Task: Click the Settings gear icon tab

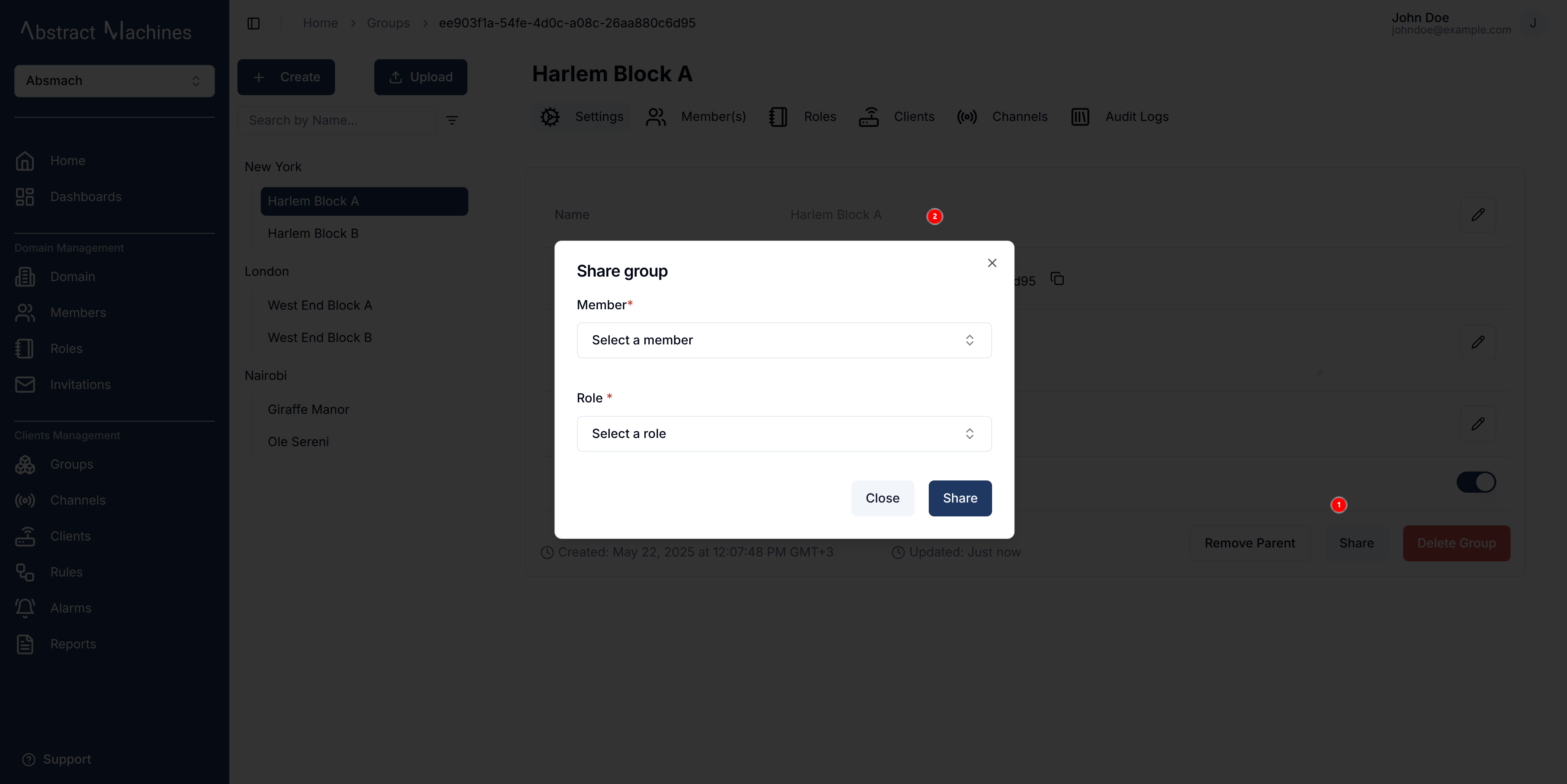Action: coord(550,117)
